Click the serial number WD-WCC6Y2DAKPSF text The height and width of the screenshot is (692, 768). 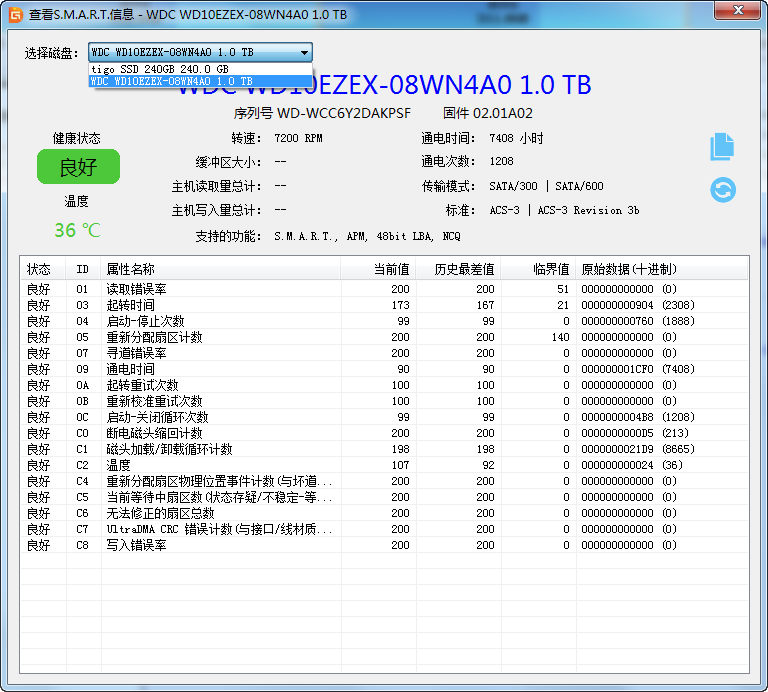344,113
